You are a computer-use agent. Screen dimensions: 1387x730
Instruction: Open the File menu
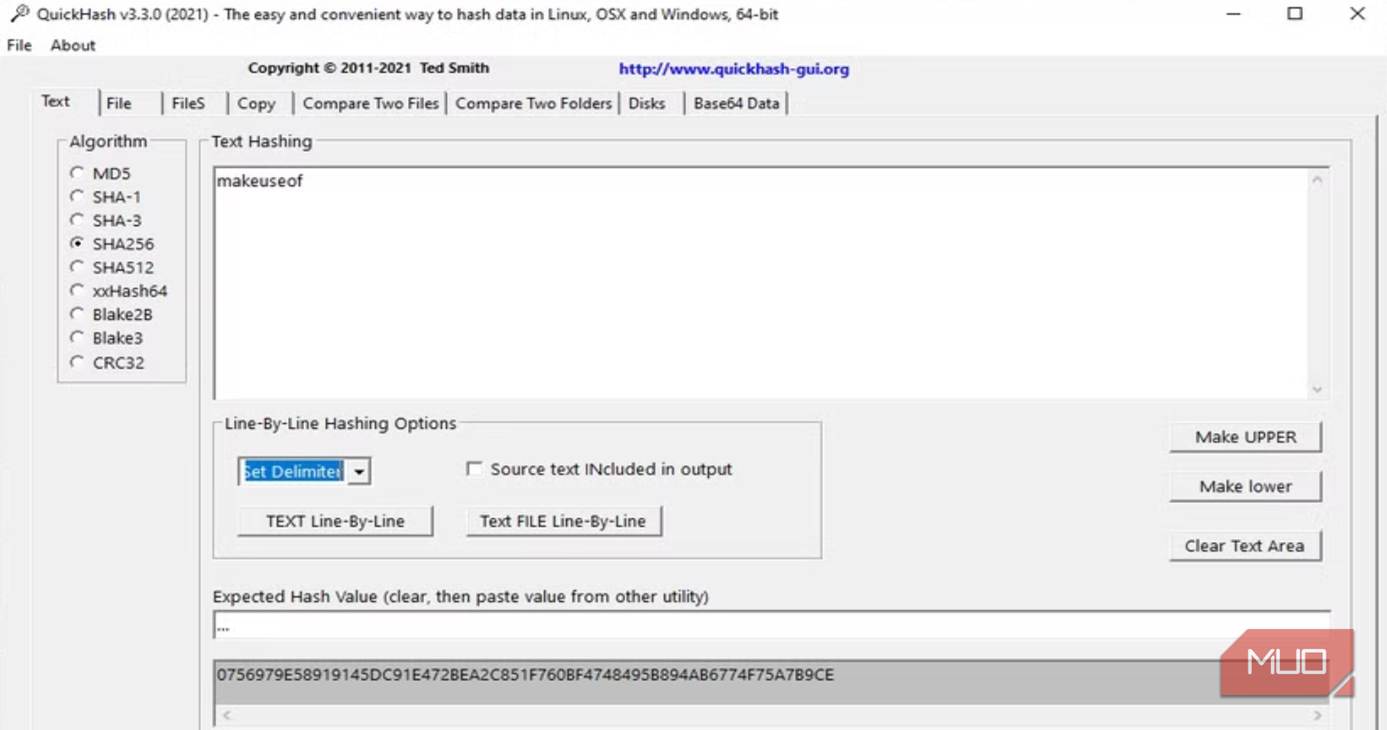(x=19, y=45)
